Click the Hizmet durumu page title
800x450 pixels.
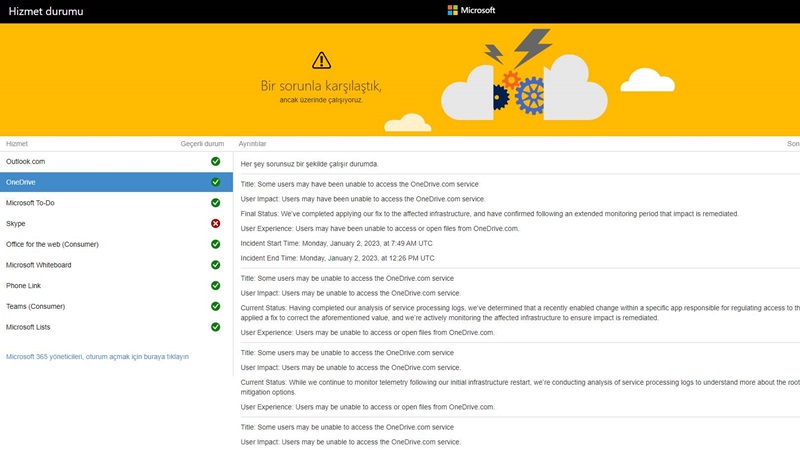46,11
